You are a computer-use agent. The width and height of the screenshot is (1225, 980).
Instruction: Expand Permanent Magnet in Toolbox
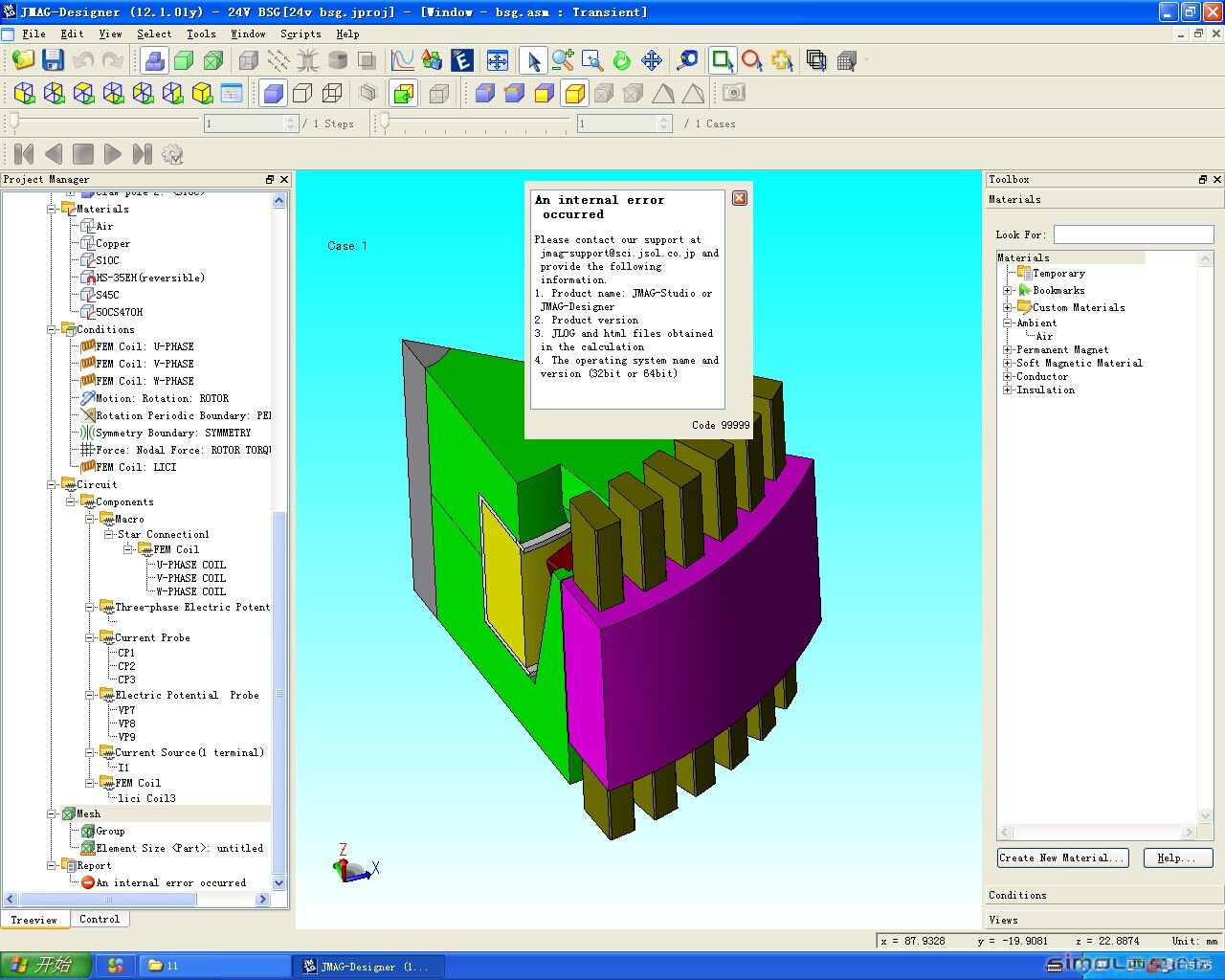click(1007, 349)
